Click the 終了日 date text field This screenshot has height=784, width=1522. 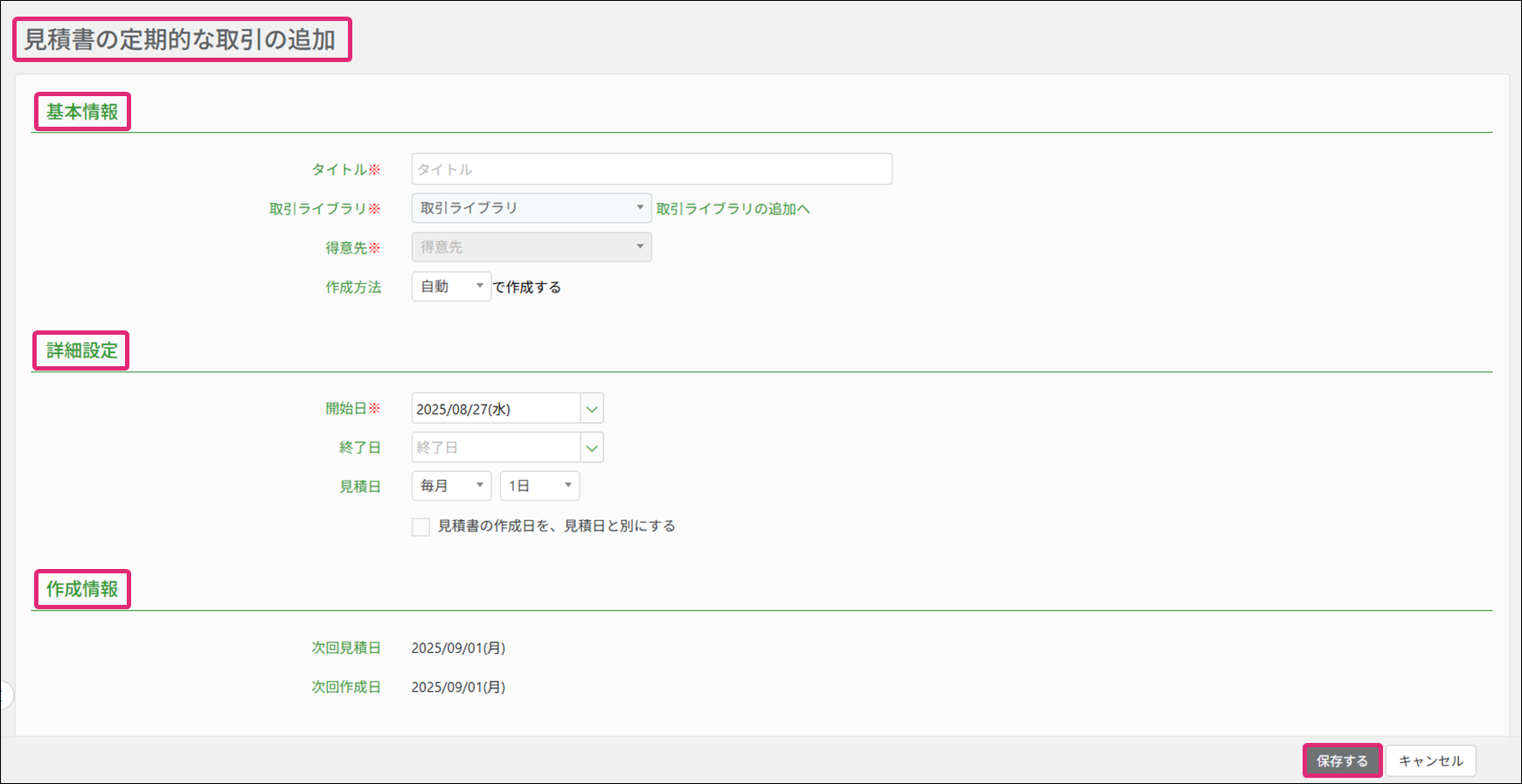496,448
